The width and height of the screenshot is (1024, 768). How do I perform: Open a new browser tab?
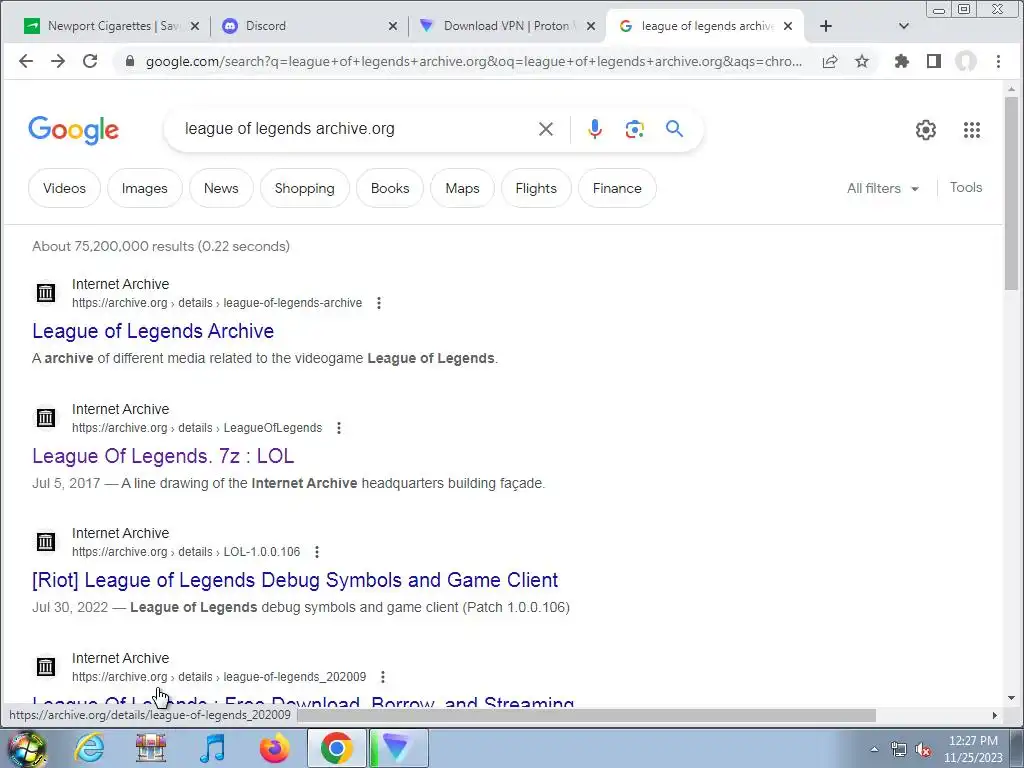(825, 26)
